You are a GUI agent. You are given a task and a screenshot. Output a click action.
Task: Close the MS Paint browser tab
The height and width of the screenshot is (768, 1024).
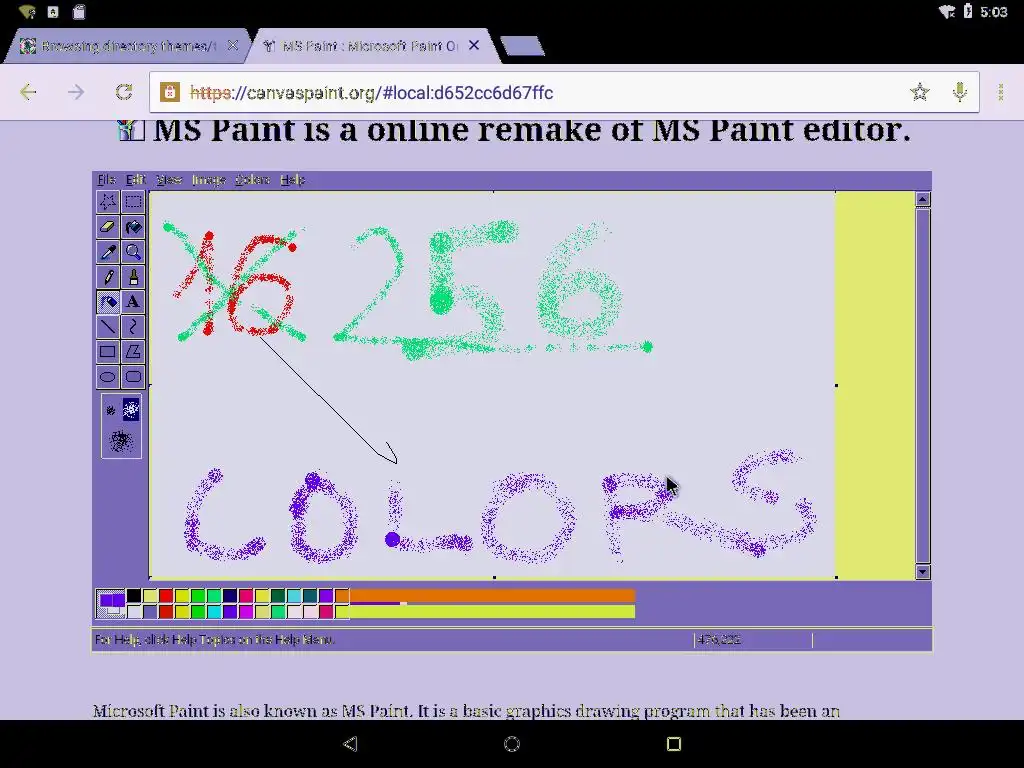(x=474, y=45)
